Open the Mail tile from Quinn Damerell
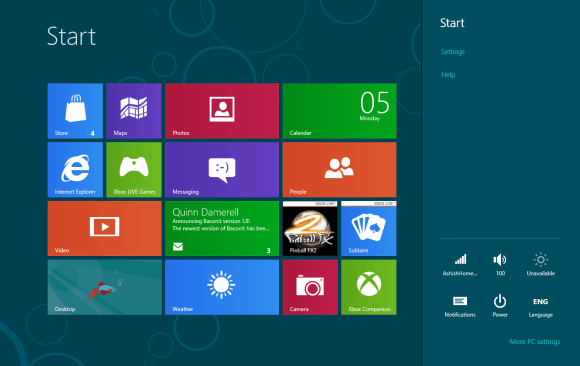This screenshot has height=366, width=580. 222,228
